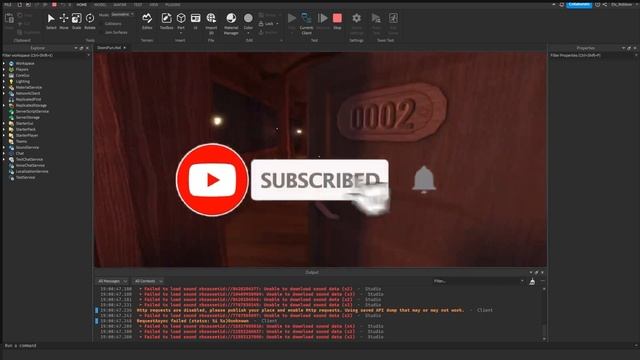Click the Resume playback icon
The image size is (640, 360).
coord(322,18)
